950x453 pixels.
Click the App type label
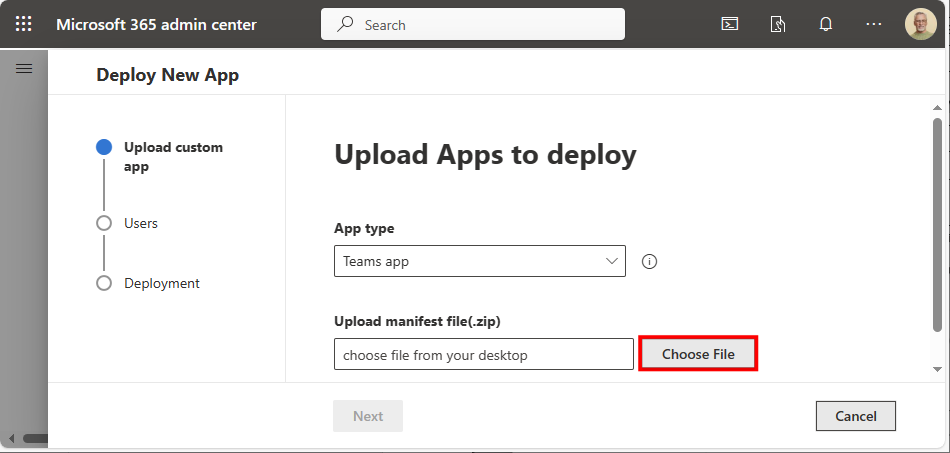pos(364,228)
